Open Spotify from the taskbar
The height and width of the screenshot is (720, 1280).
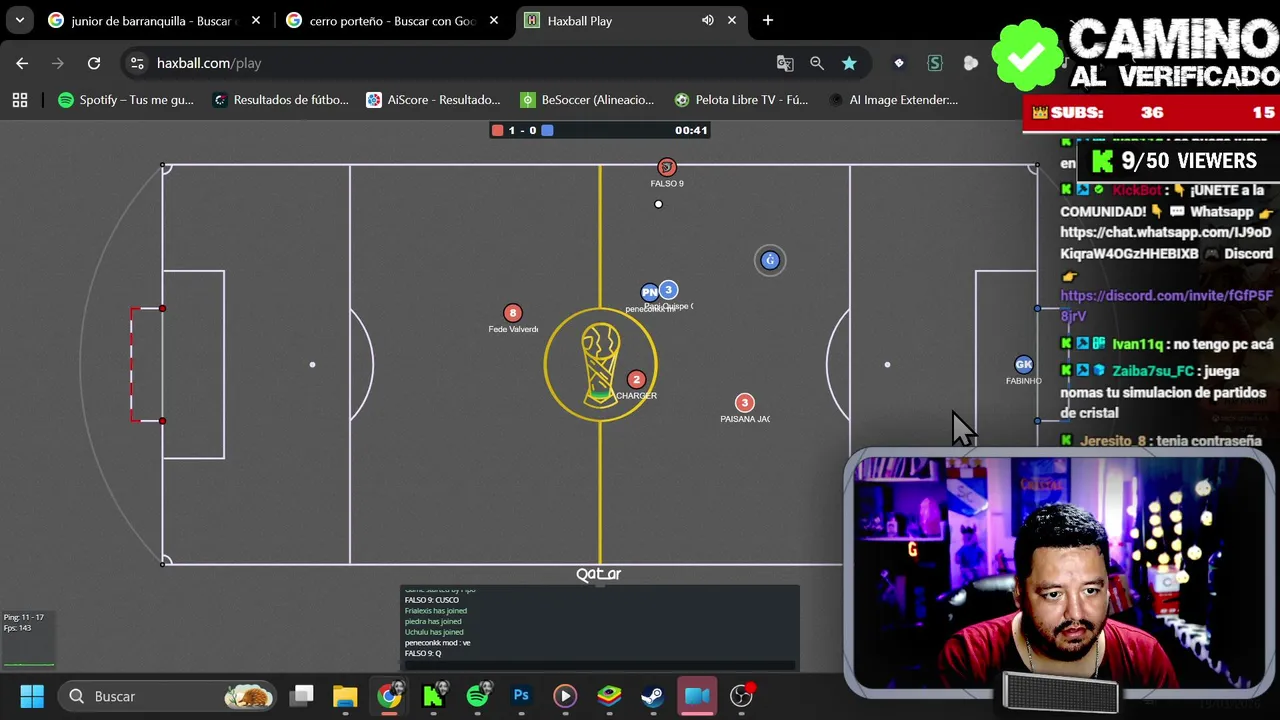(478, 696)
